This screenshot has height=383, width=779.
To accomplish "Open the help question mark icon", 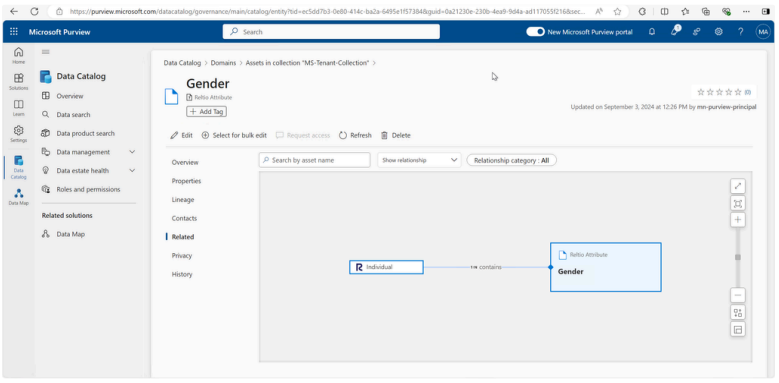I will pyautogui.click(x=741, y=32).
